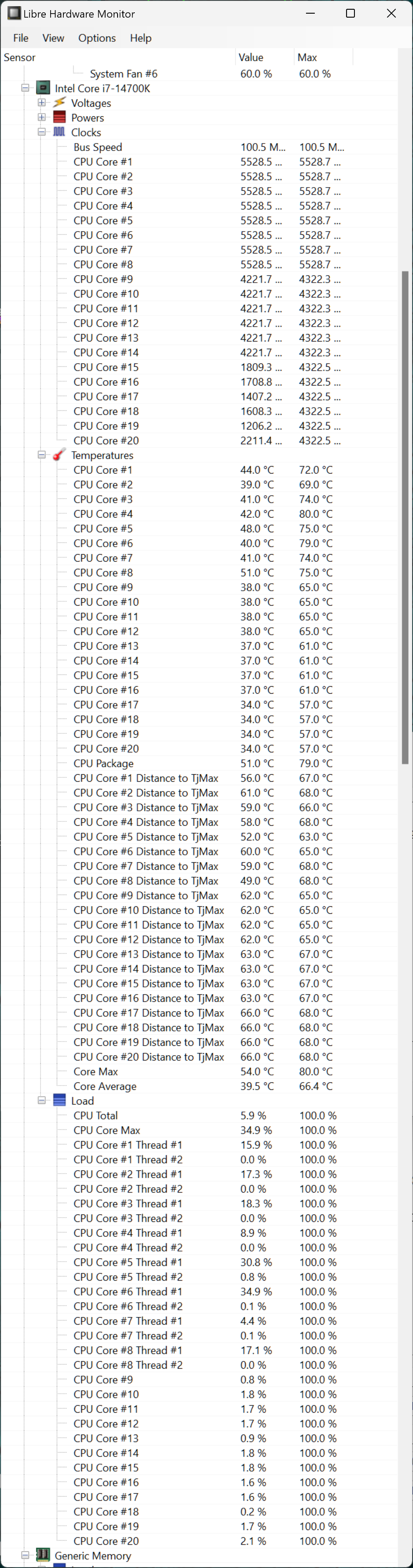413x1568 pixels.
Task: Select the System Fan #6 row
Action: point(199,74)
